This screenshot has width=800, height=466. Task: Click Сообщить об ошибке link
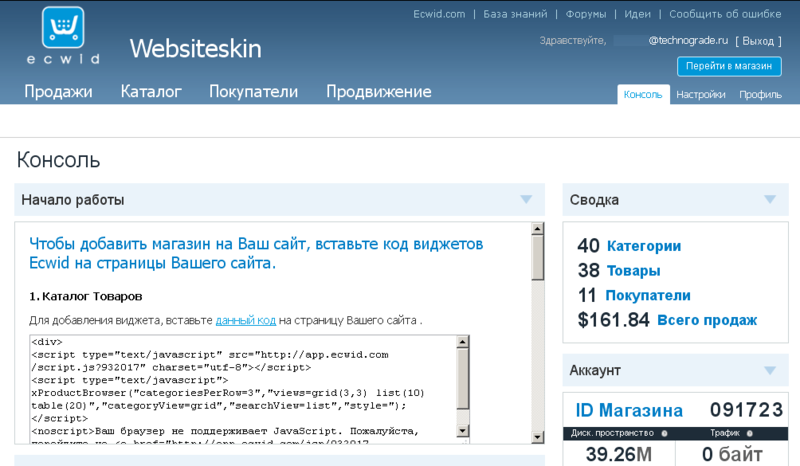pyautogui.click(x=725, y=14)
